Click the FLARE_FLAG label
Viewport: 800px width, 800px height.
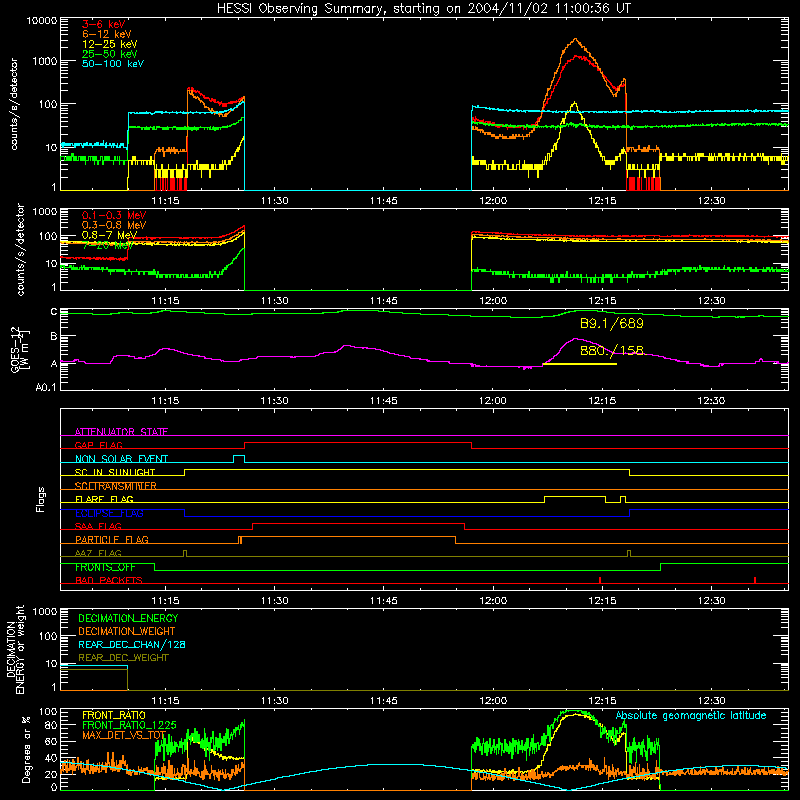point(104,499)
